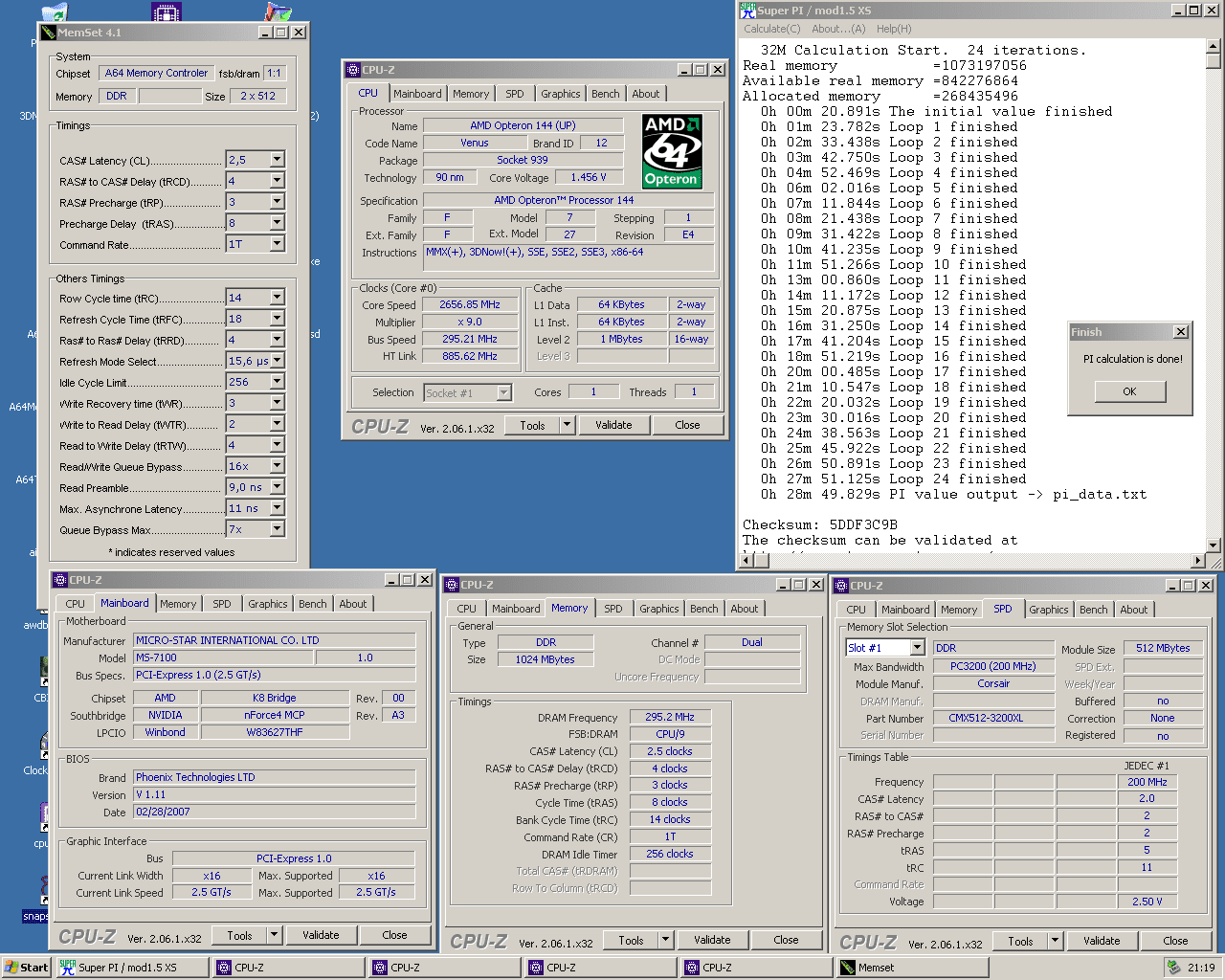Switch to the Bench tab in the SPD window
Screen dimensions: 1225x980
point(1093,610)
